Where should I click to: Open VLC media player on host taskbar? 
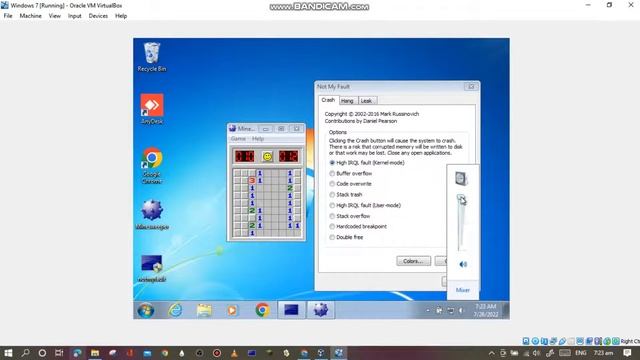234,353
